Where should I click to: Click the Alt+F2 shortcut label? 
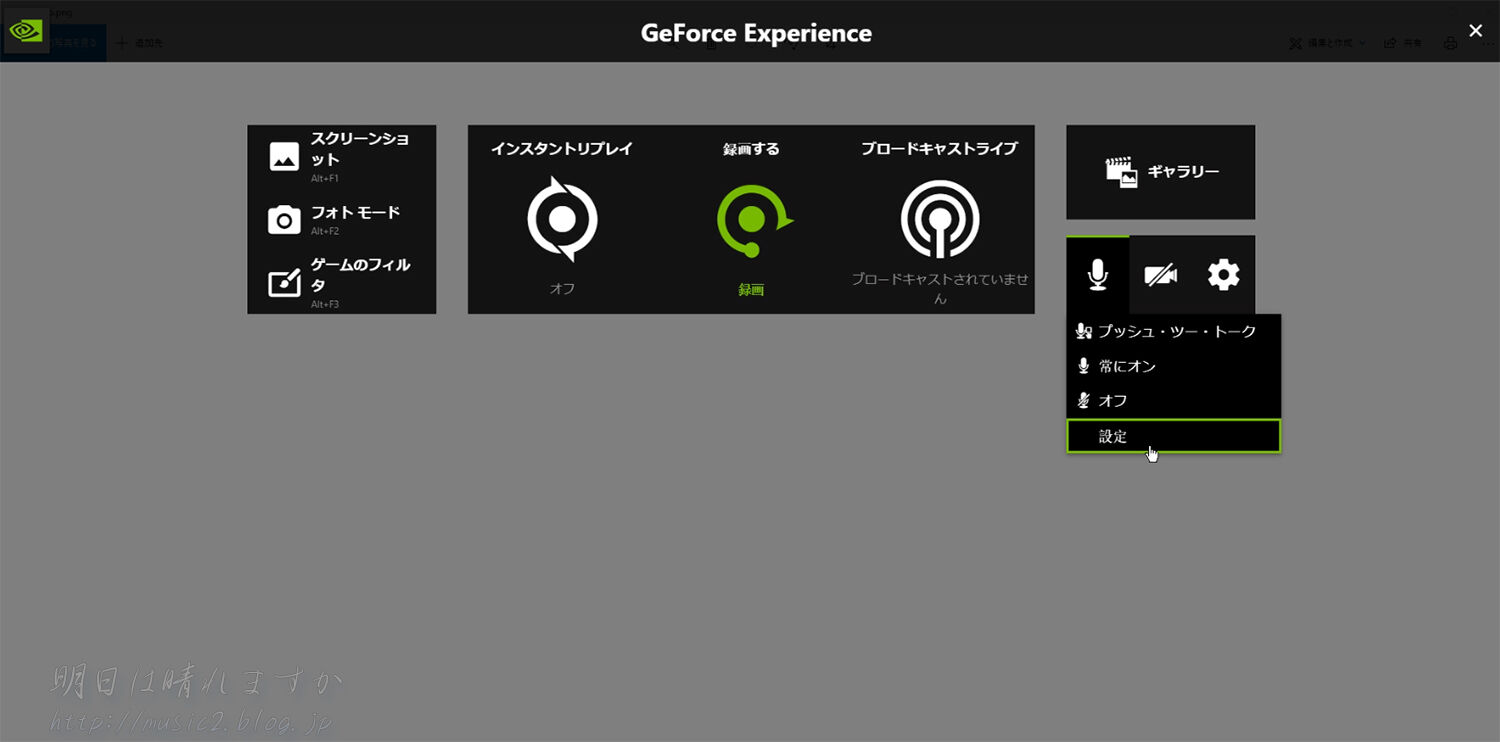pyautogui.click(x=325, y=231)
